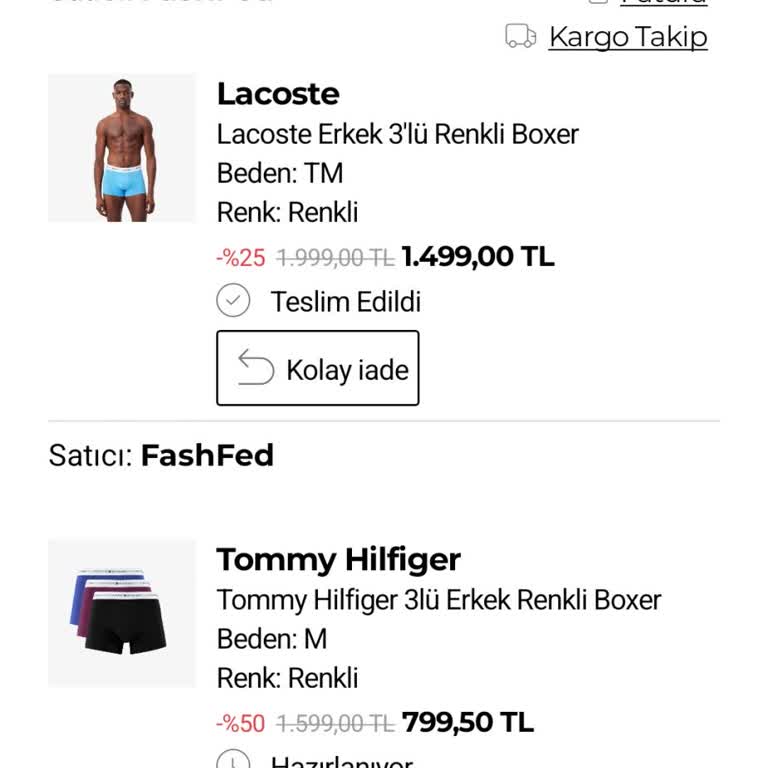
Task: Open Lacoste Erkek 3'lü Renkli Boxer title
Action: click(397, 134)
